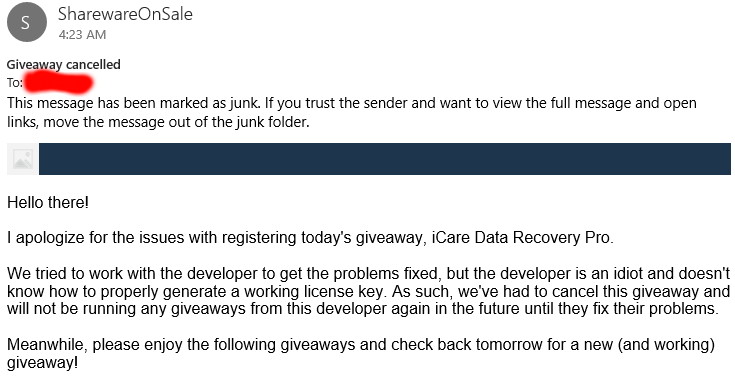Click the "(and working)" parenthetical text

tap(666, 345)
